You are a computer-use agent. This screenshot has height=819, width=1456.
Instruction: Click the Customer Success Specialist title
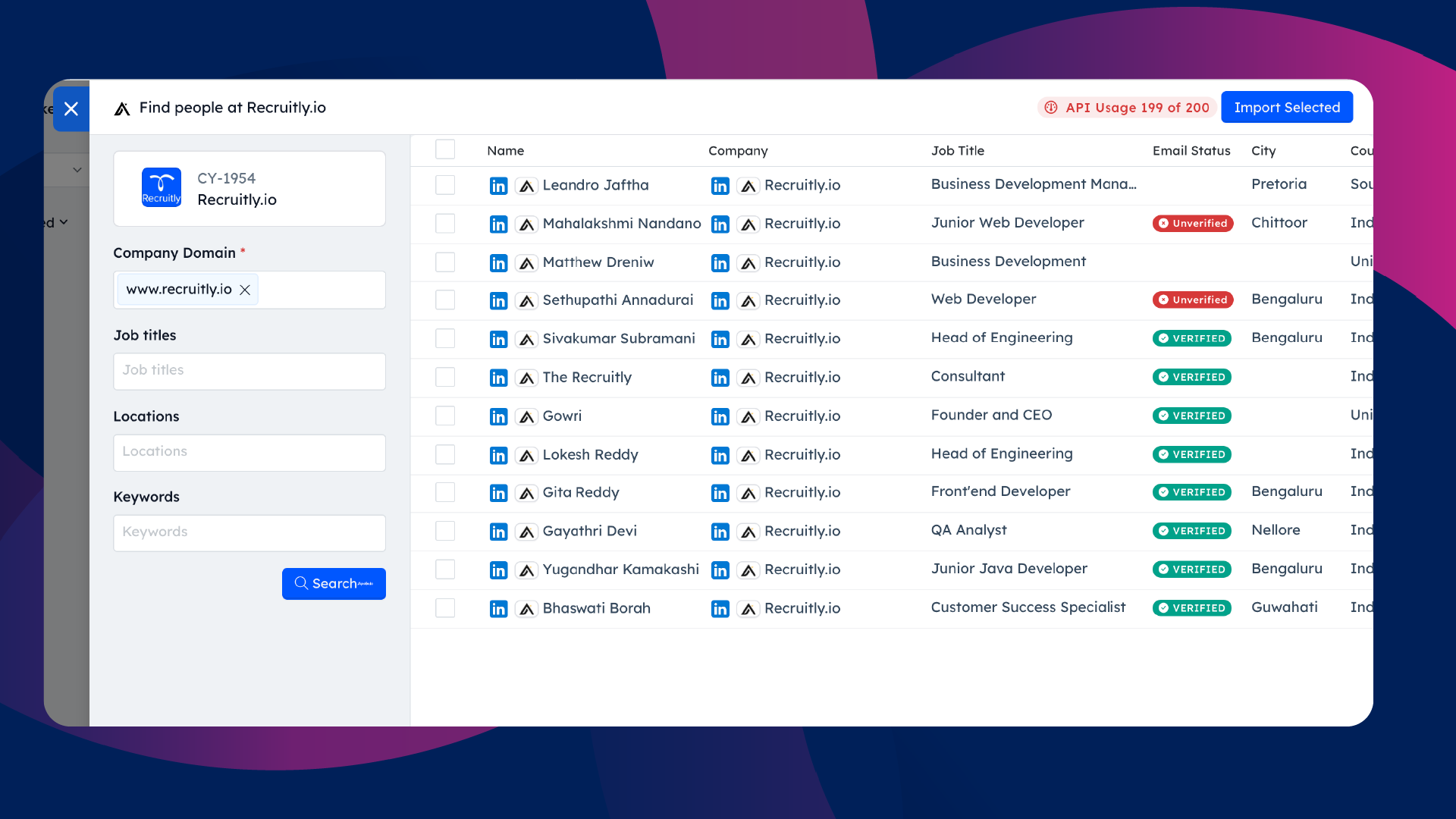(x=1028, y=607)
